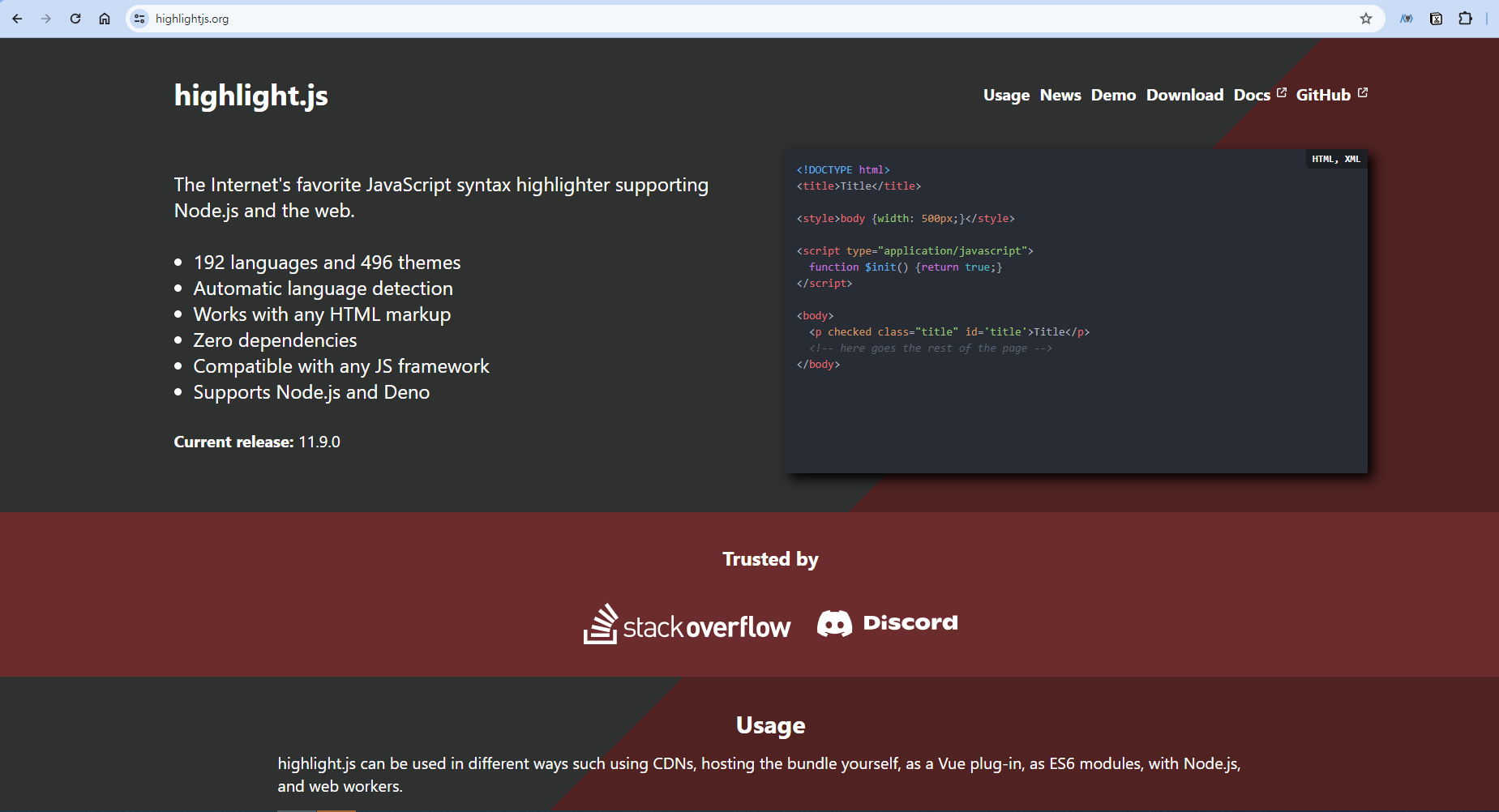The width and height of the screenshot is (1499, 812).
Task: Click 'Compatible with any JS framework' text
Action: [x=341, y=366]
